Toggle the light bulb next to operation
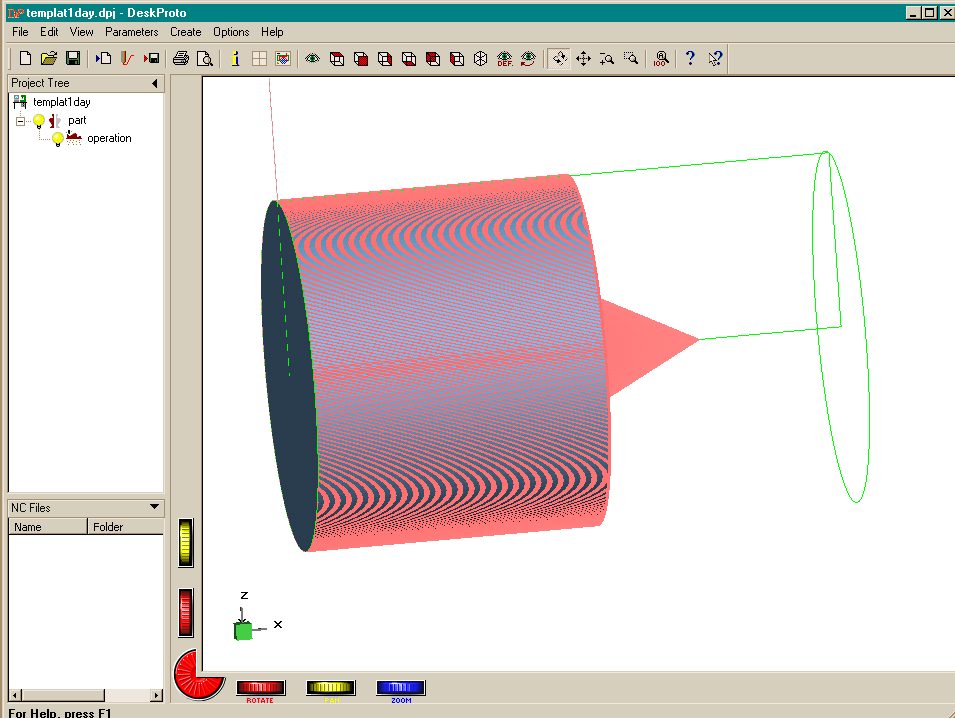Viewport: 955px width, 718px height. point(58,139)
